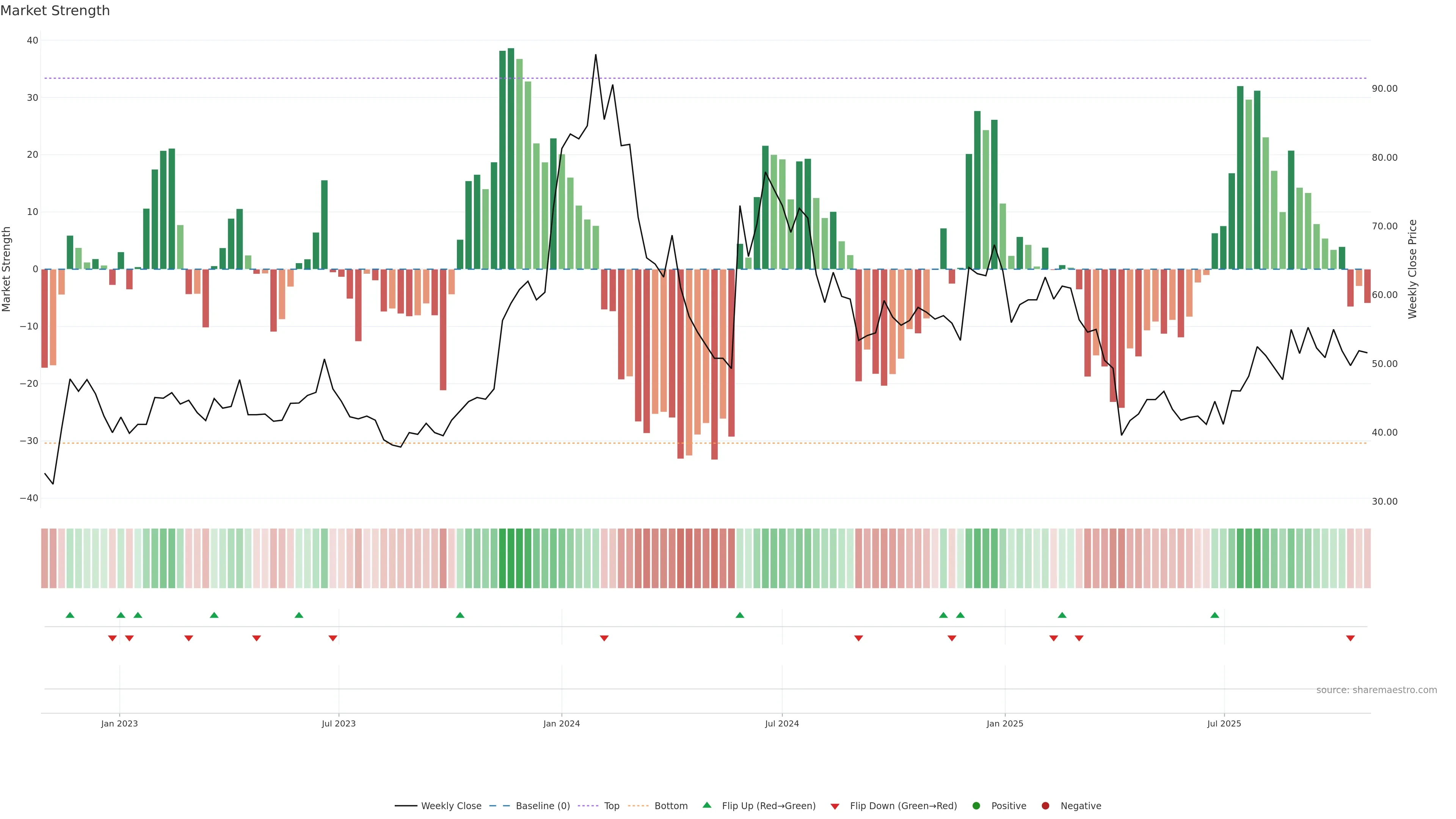Click the 90.00 right axis price label

click(1384, 89)
